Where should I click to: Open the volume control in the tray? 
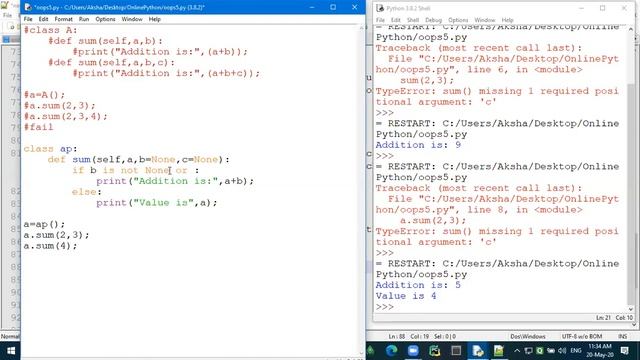pos(562,351)
